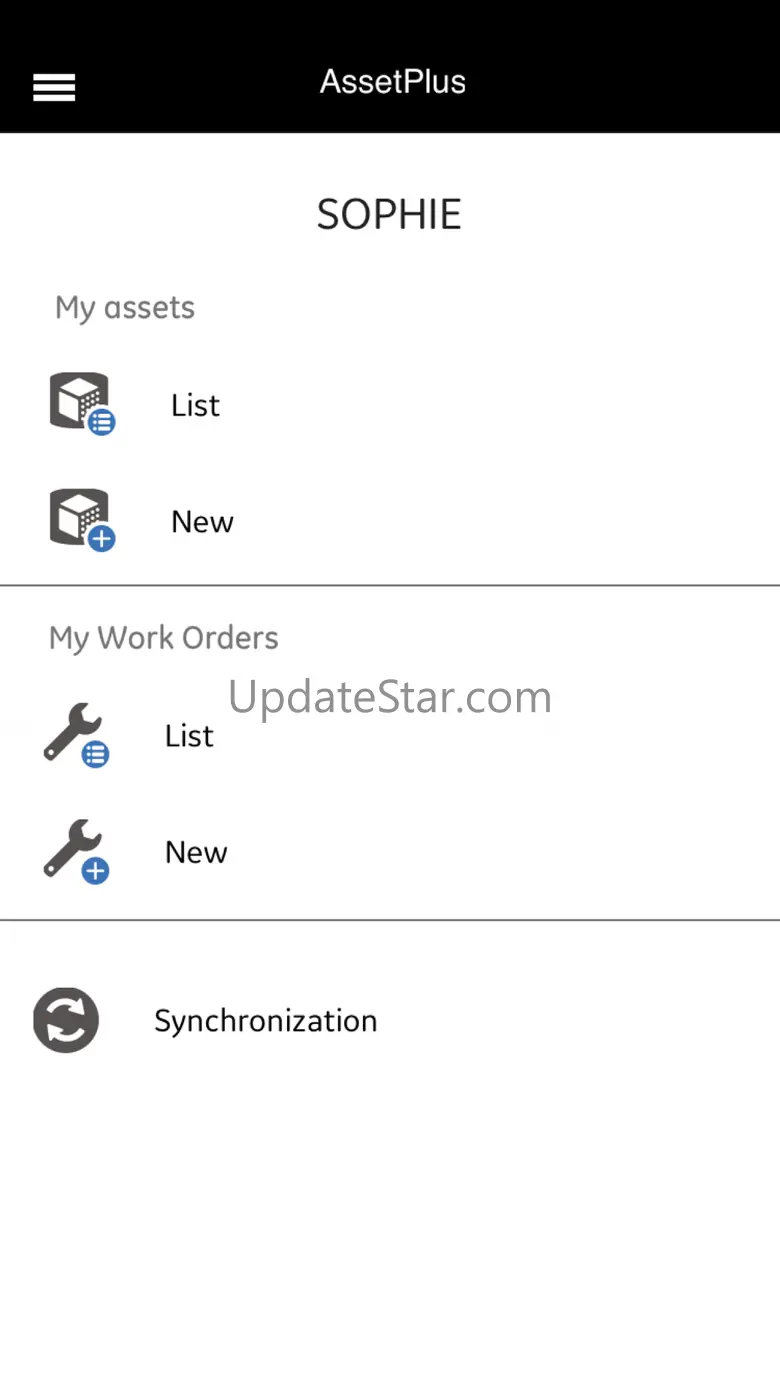Open List under My assets
Image resolution: width=780 pixels, height=1387 pixels.
pyautogui.click(x=195, y=405)
